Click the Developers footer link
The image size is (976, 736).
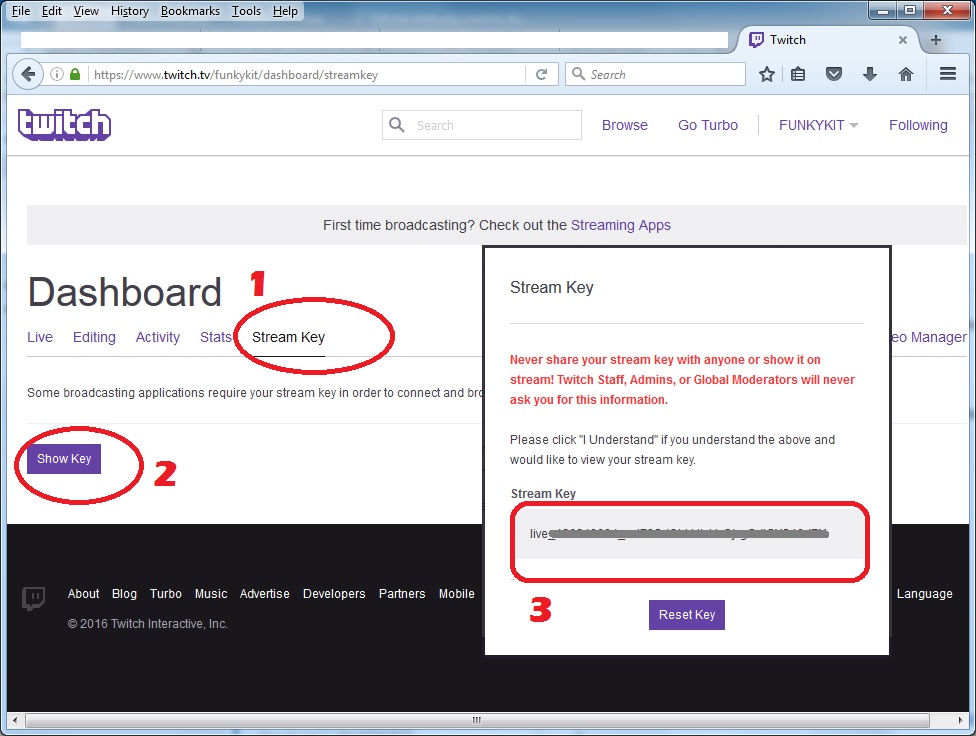(334, 593)
